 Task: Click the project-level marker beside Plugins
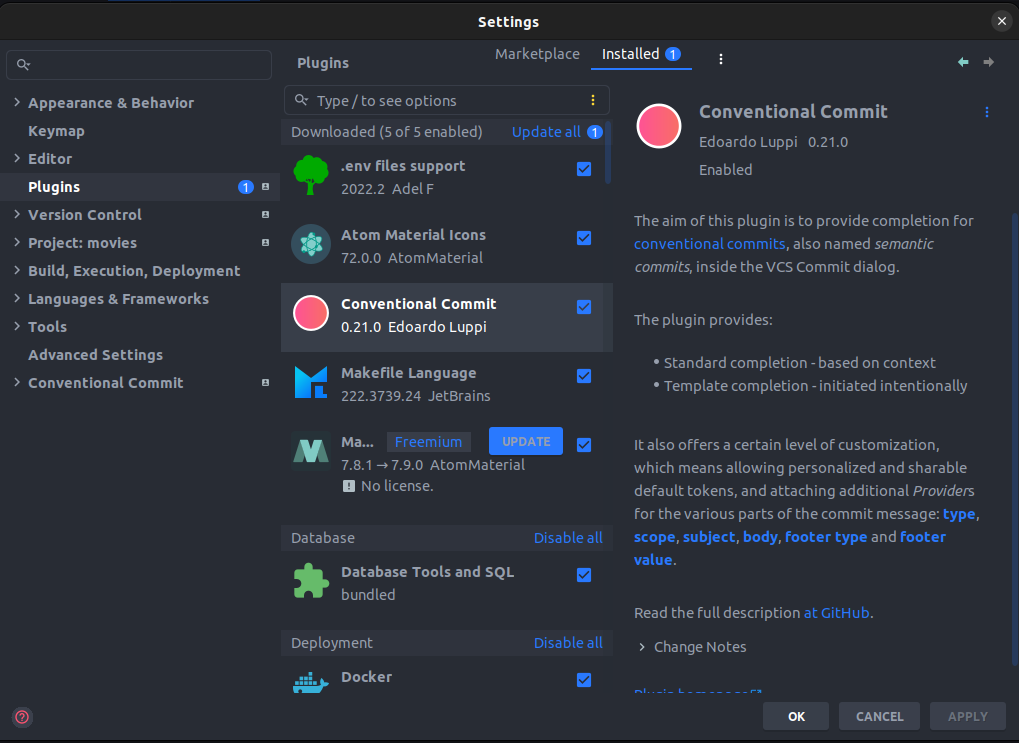point(265,187)
